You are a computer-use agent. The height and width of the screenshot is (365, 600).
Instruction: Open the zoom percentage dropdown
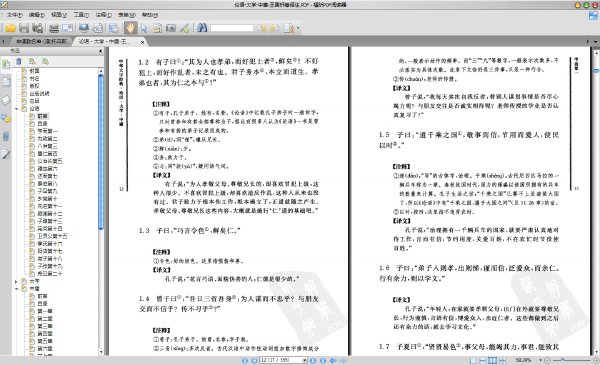click(x=540, y=360)
